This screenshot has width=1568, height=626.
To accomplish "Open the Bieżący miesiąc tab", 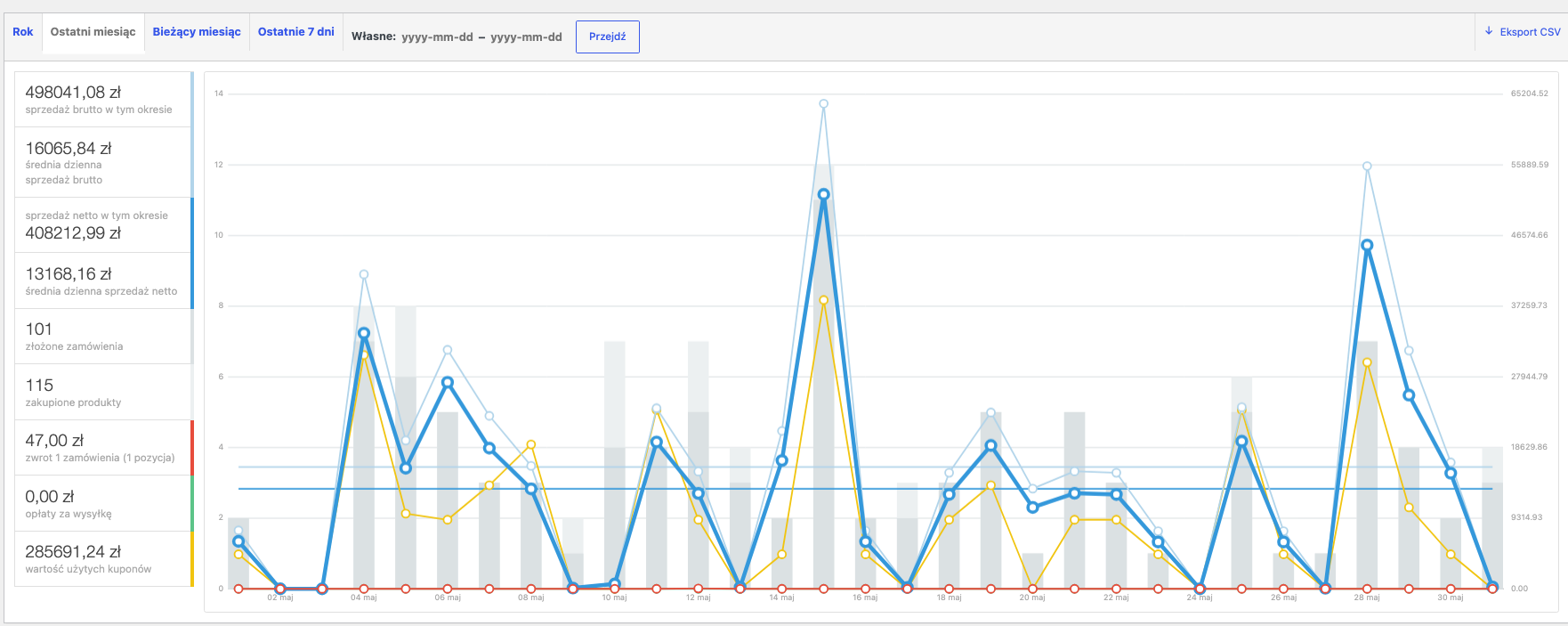I will (197, 32).
